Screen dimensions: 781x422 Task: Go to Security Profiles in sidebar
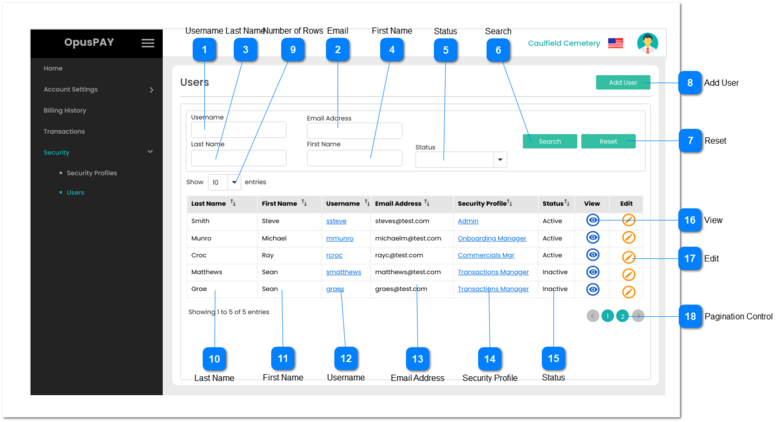coord(91,173)
